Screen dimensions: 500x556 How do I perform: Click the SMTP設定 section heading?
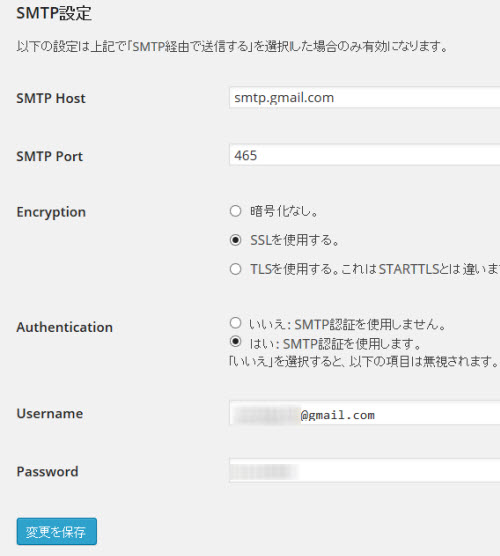click(x=54, y=13)
